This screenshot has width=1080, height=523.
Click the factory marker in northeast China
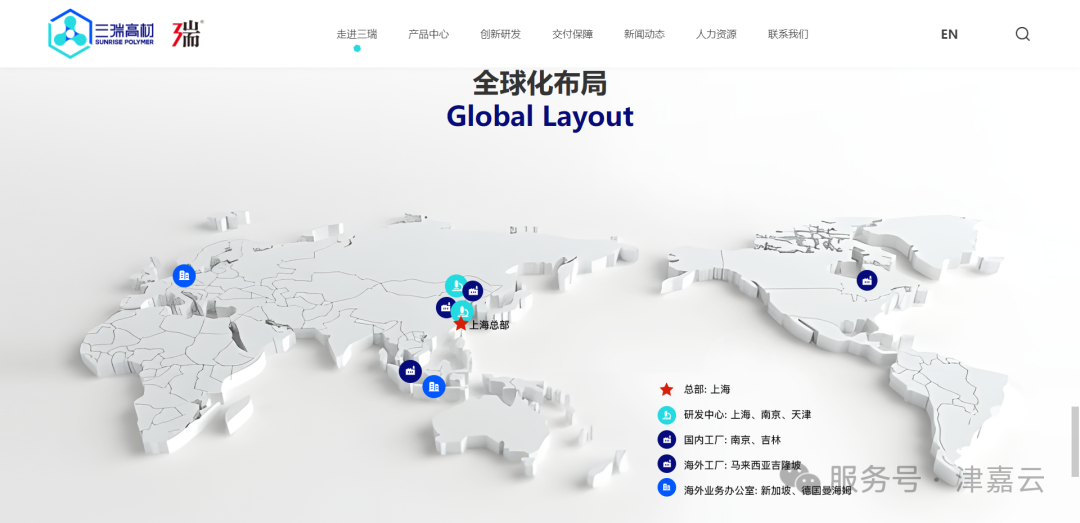[x=472, y=291]
